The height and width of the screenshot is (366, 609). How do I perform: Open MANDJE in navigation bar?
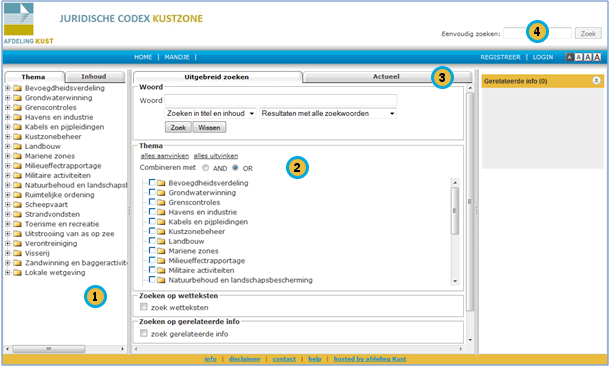177,57
